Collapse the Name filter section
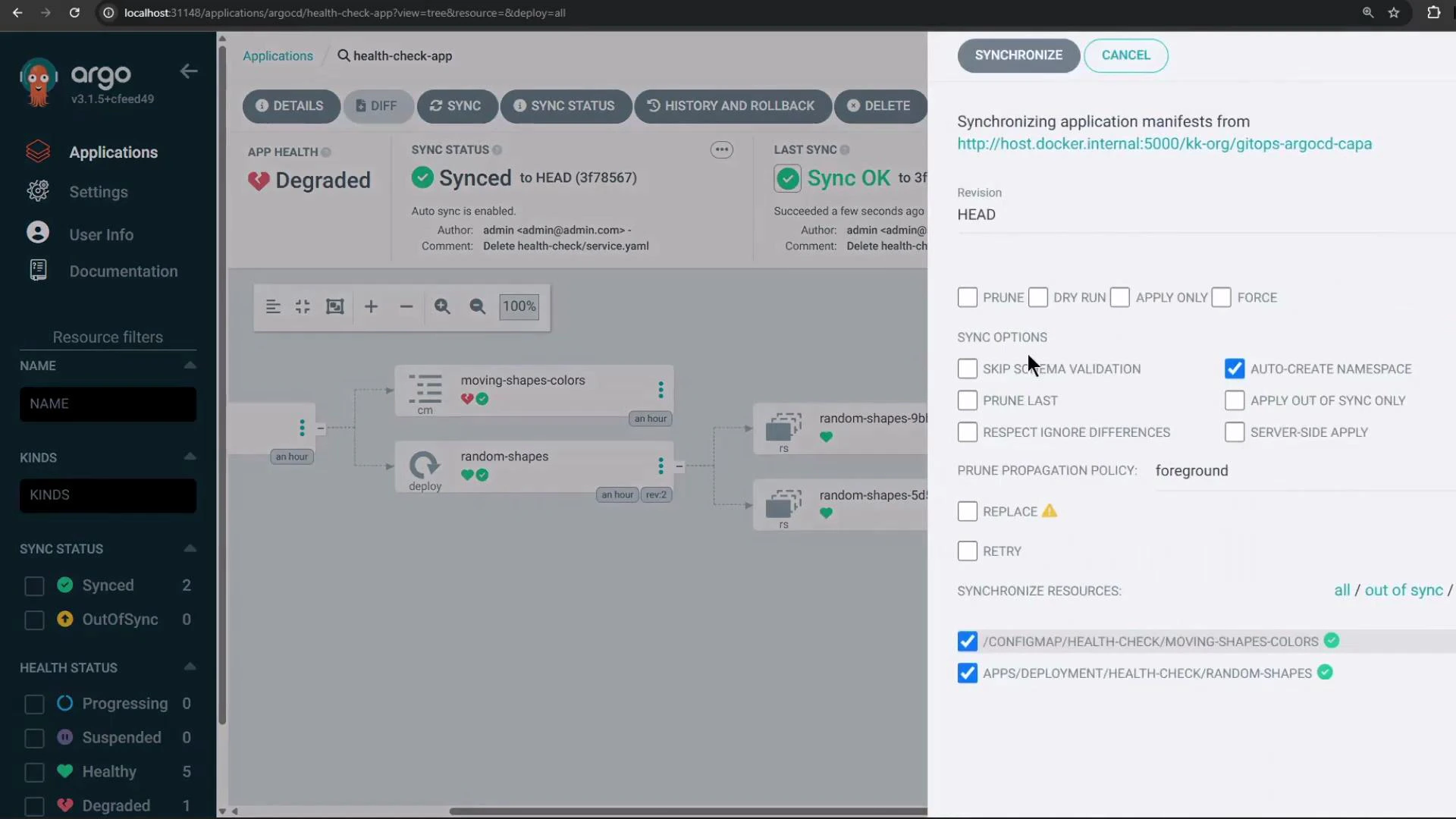 click(x=189, y=365)
